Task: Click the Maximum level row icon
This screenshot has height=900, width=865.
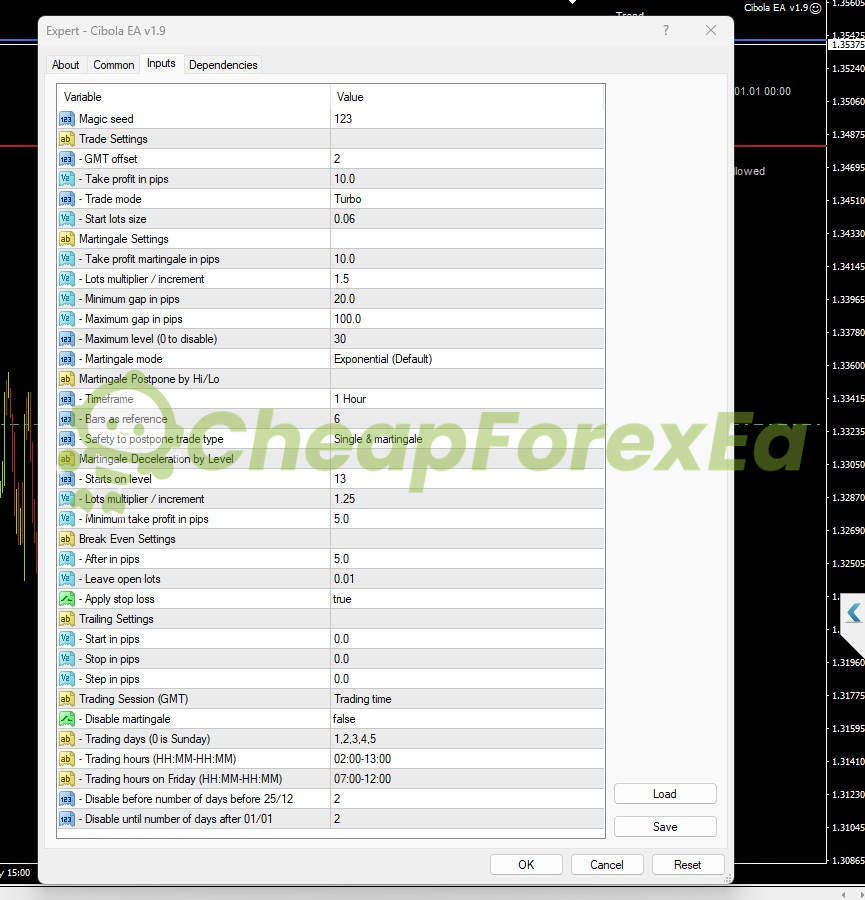Action: point(67,339)
